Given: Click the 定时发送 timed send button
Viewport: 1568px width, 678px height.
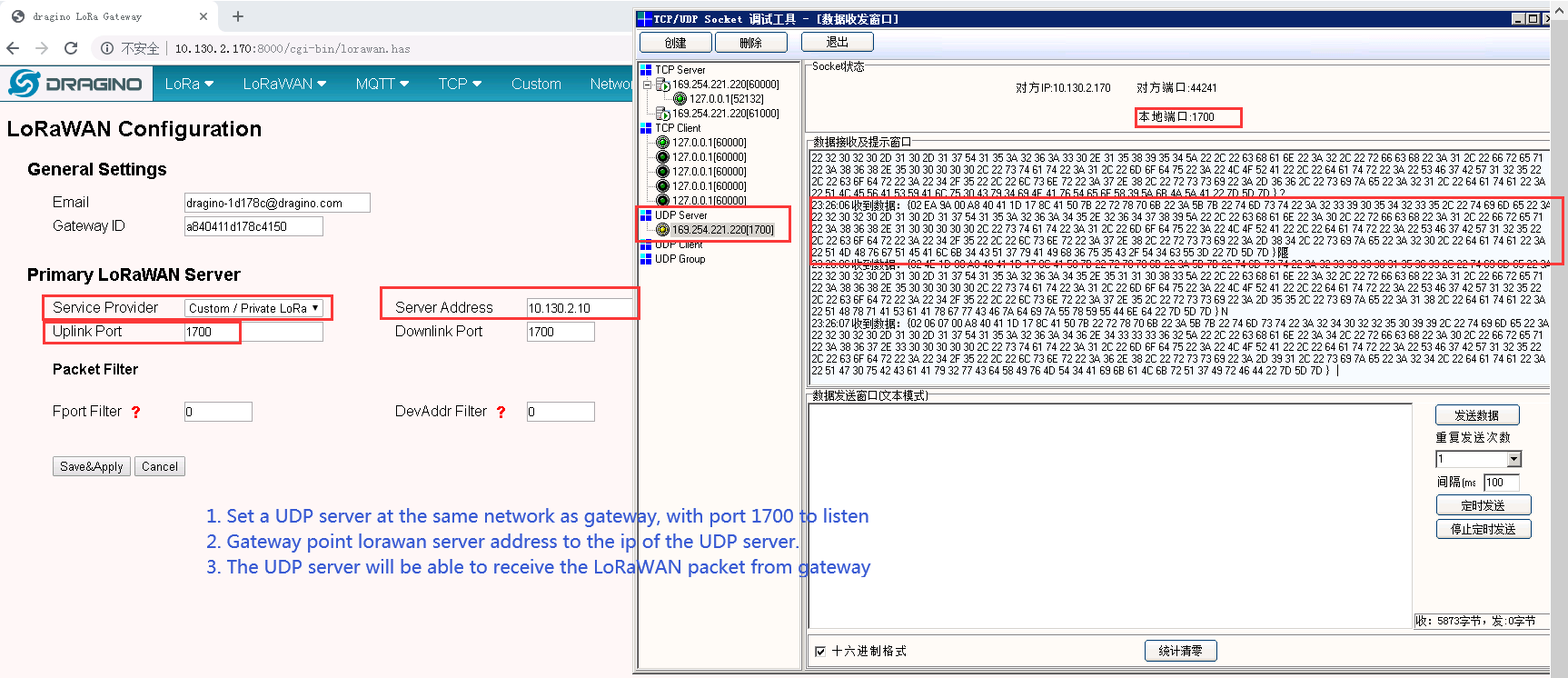Looking at the screenshot, I should (1484, 505).
